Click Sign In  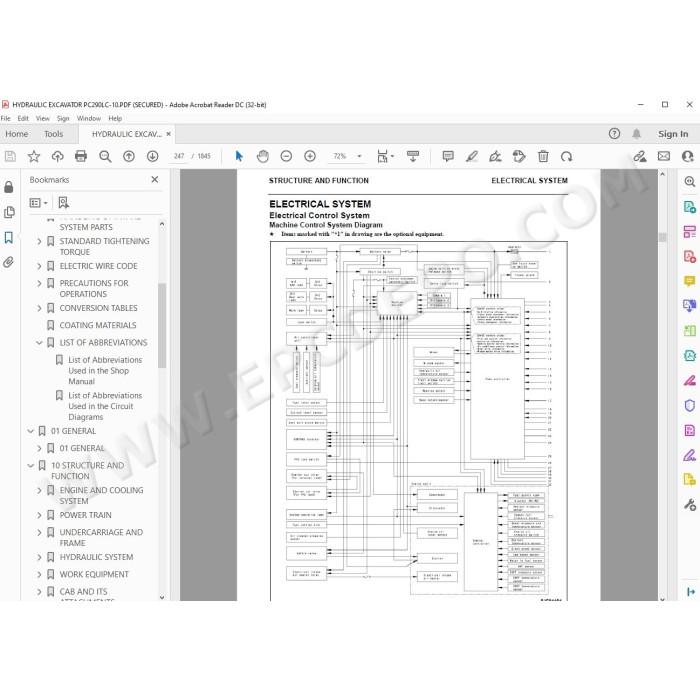click(x=673, y=134)
